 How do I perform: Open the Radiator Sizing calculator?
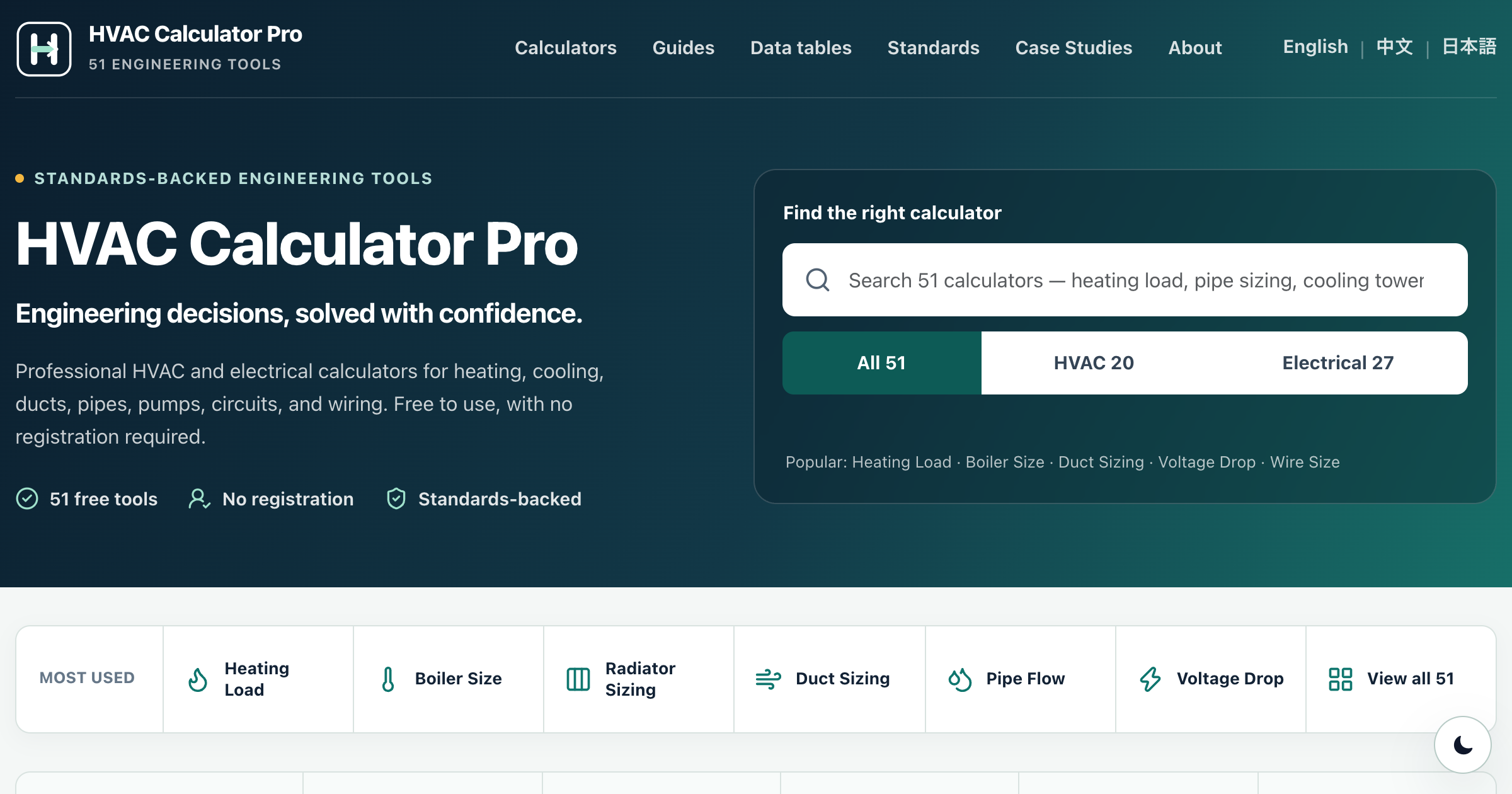point(639,679)
